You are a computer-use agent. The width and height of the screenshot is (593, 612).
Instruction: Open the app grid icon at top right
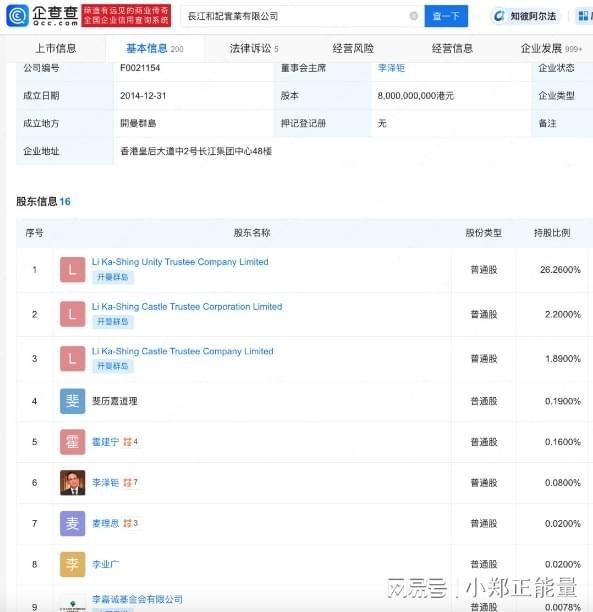coord(583,16)
